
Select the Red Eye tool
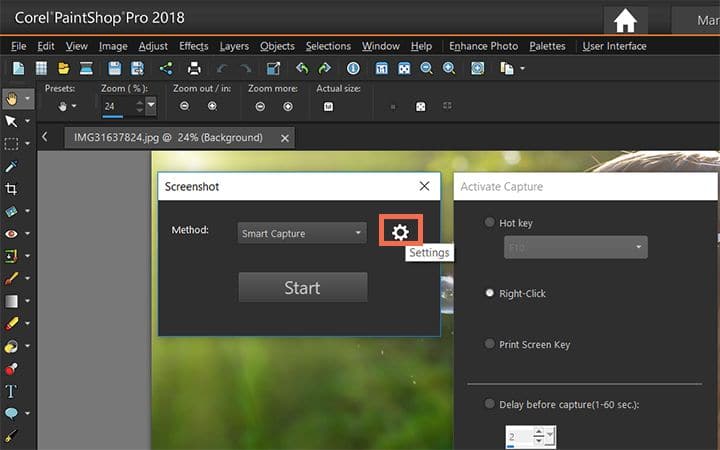[x=11, y=234]
